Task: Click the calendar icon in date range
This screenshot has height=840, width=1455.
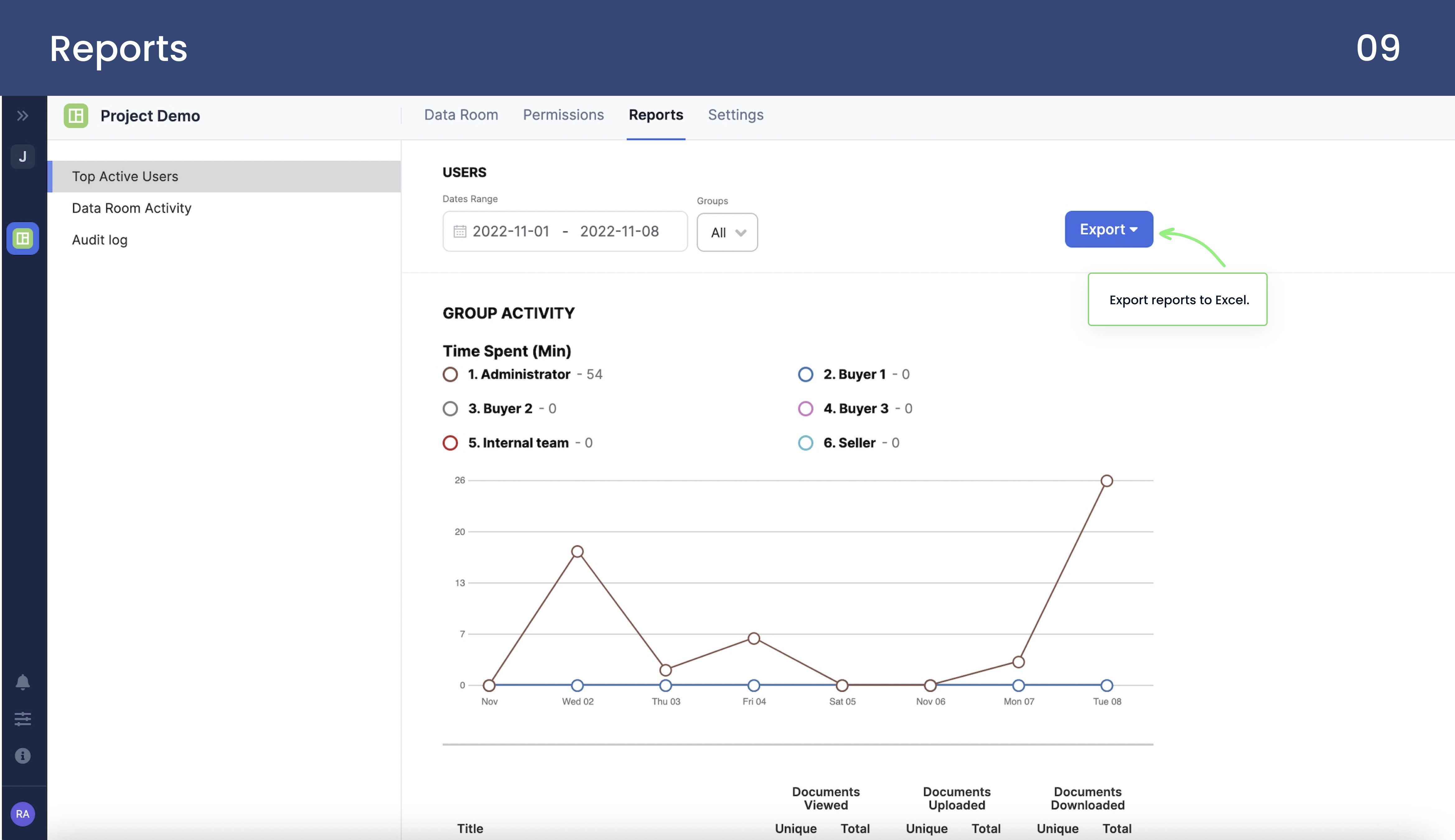Action: [460, 231]
